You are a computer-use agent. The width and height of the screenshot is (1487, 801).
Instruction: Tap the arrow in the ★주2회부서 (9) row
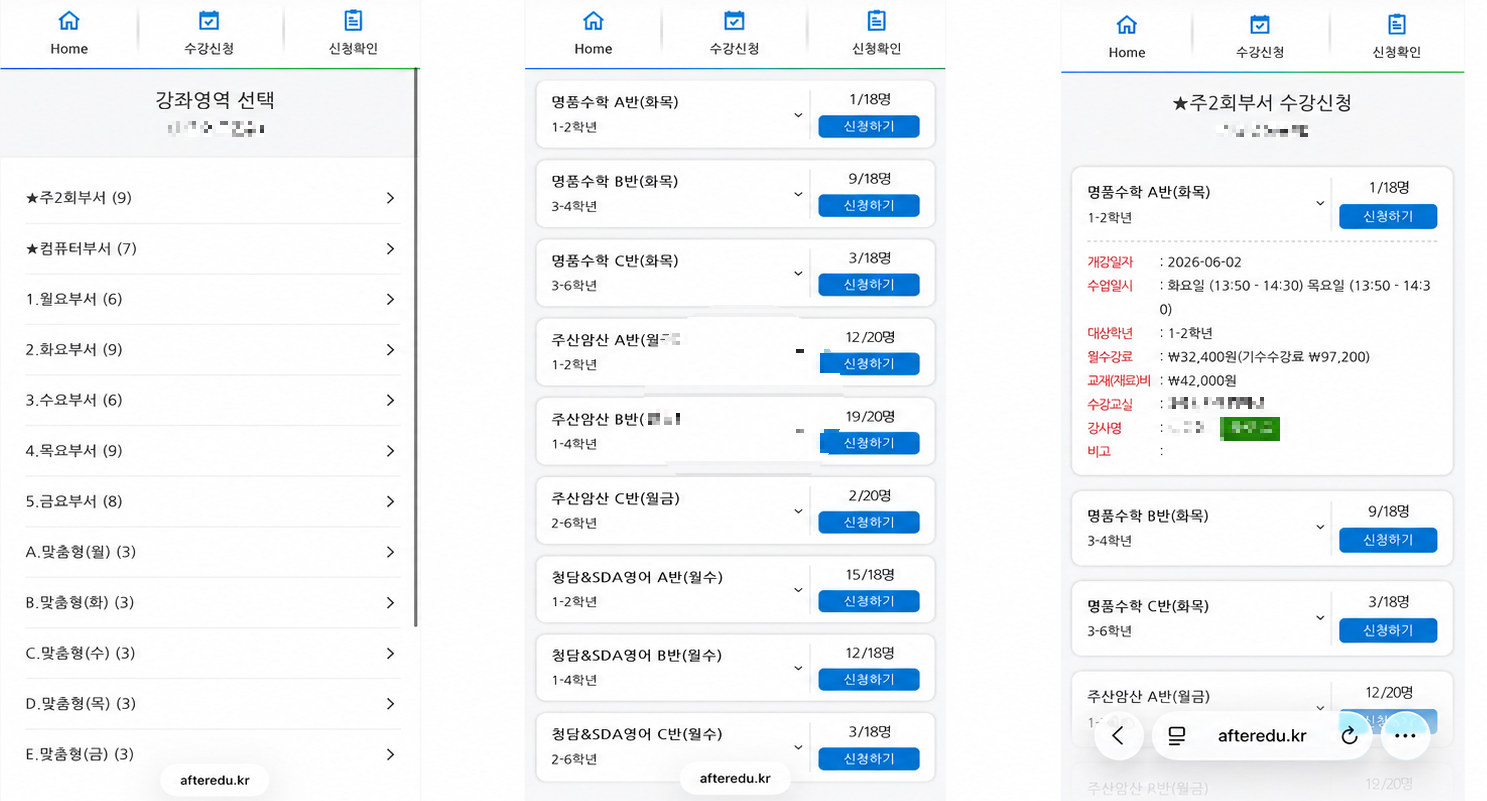tap(390, 198)
